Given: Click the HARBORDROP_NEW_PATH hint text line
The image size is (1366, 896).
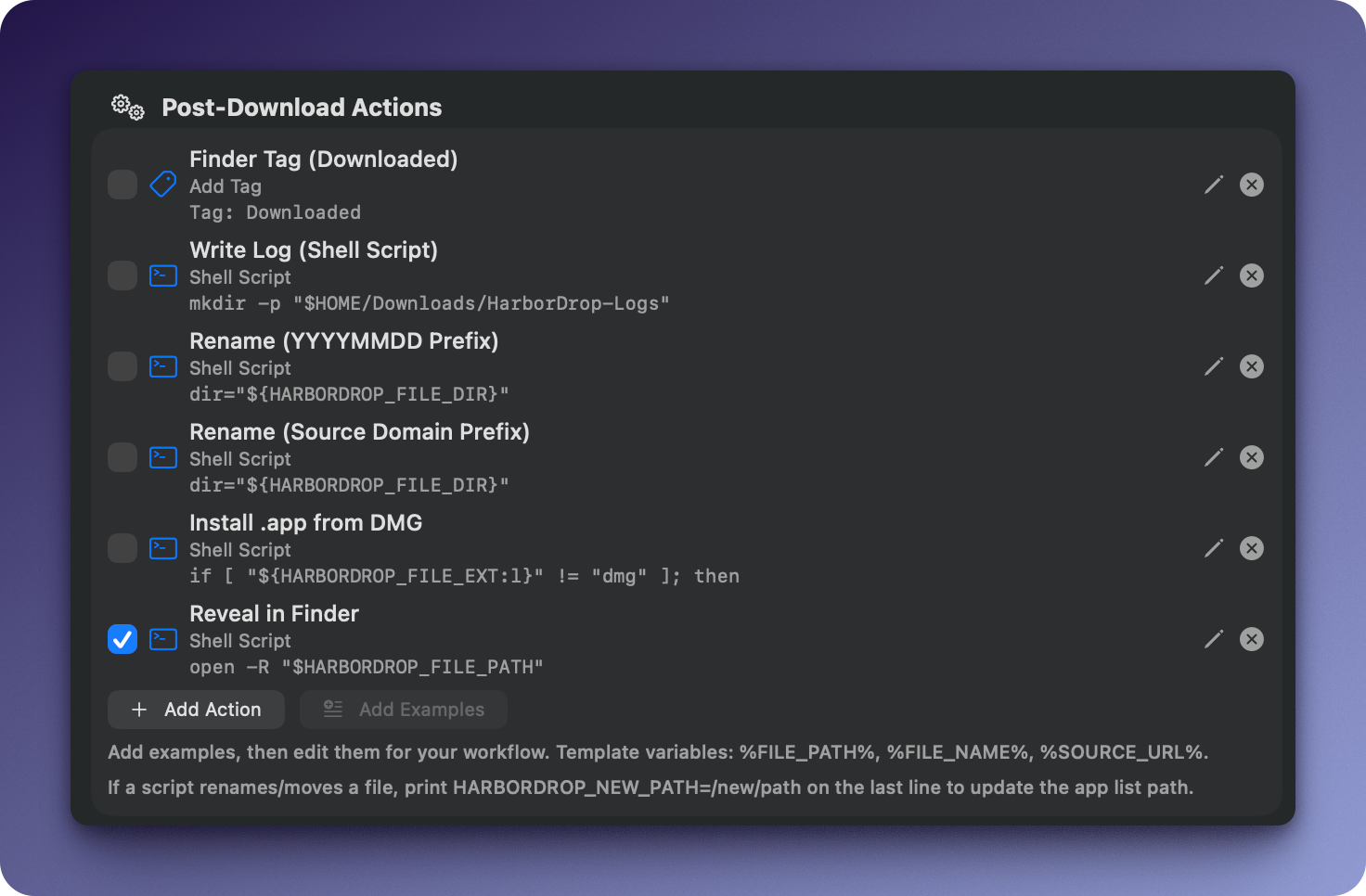Looking at the screenshot, I should click(x=651, y=787).
